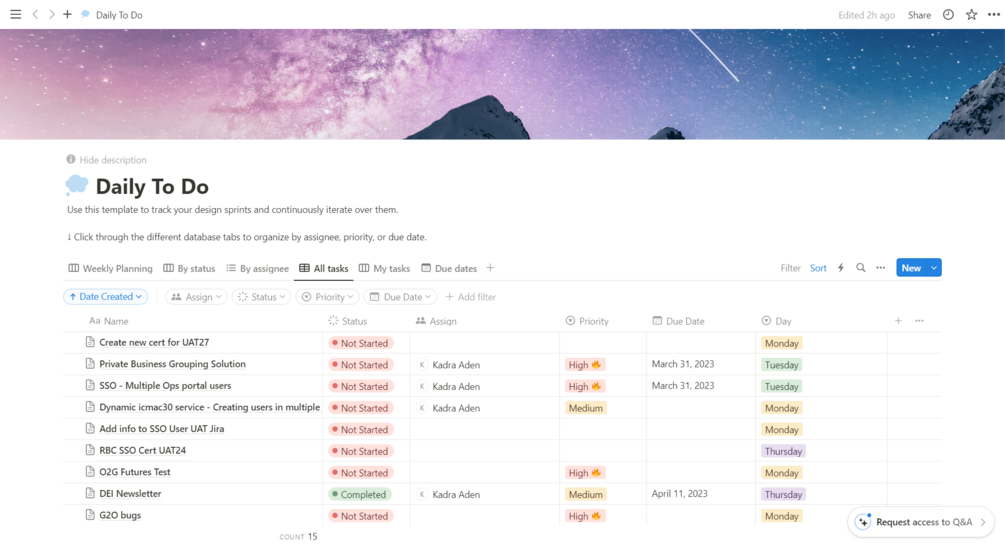Click High priority tag on G2O bugs row
This screenshot has width=1005, height=548.
pos(584,516)
